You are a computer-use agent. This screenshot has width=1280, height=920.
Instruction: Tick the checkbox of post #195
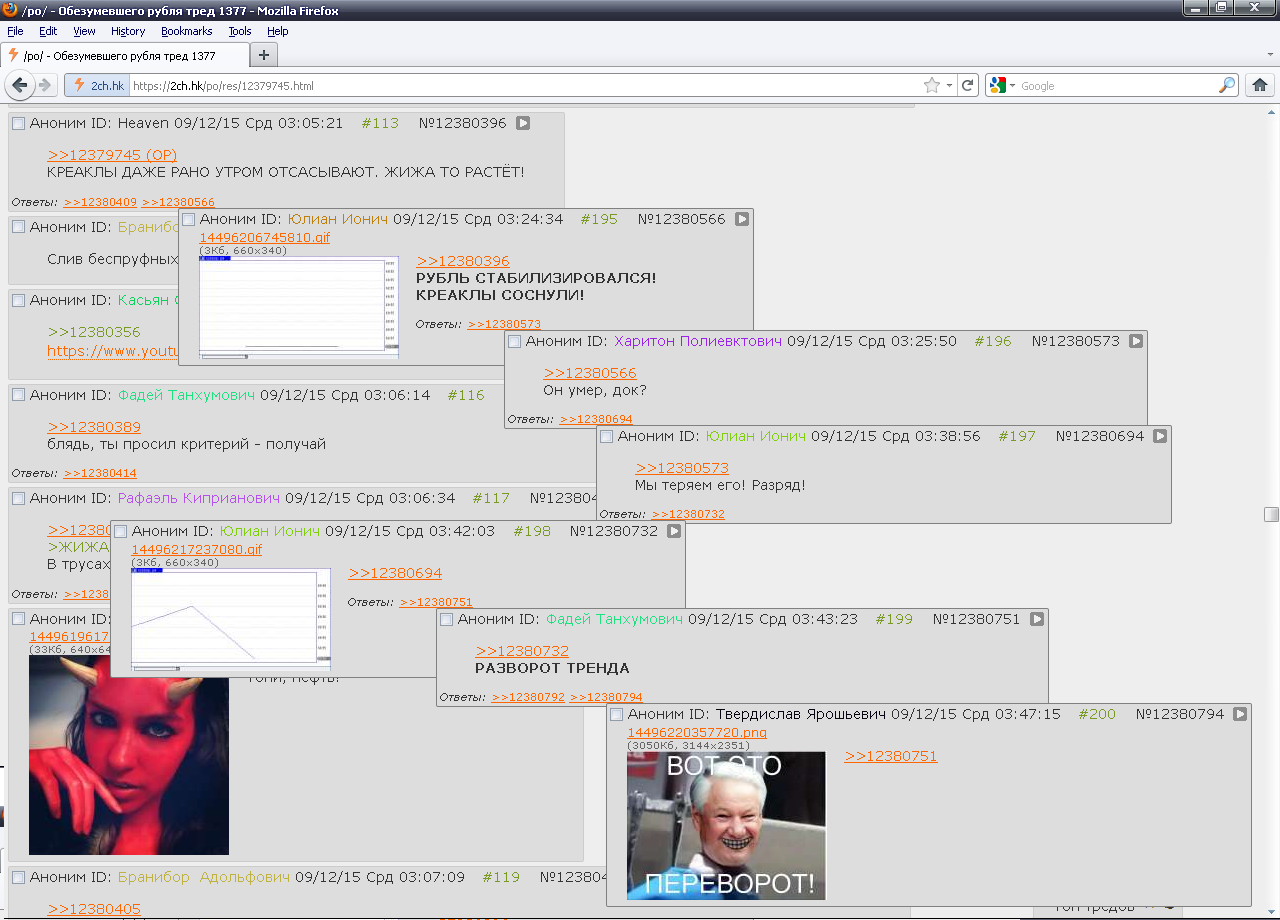(x=188, y=219)
